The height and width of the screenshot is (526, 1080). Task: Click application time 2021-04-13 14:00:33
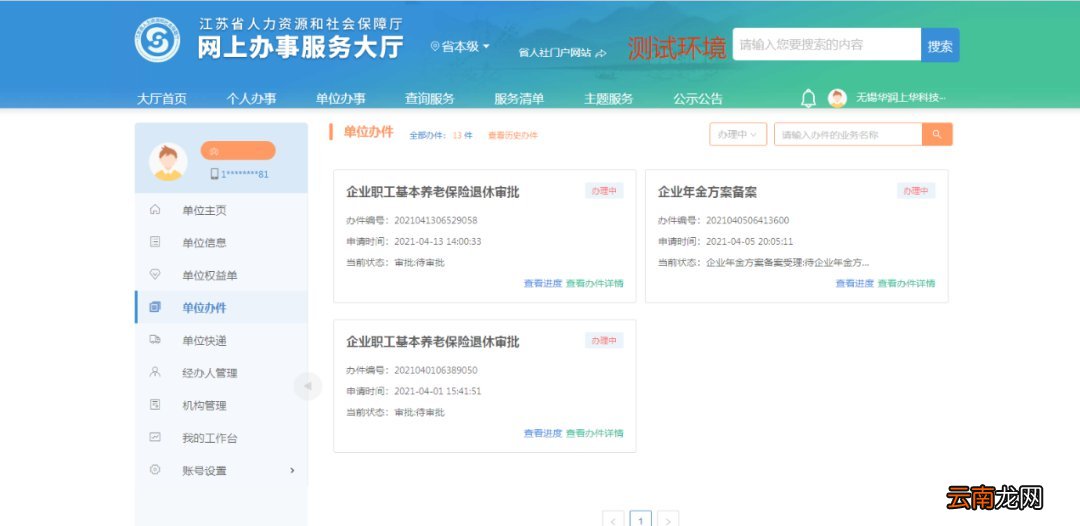(437, 242)
